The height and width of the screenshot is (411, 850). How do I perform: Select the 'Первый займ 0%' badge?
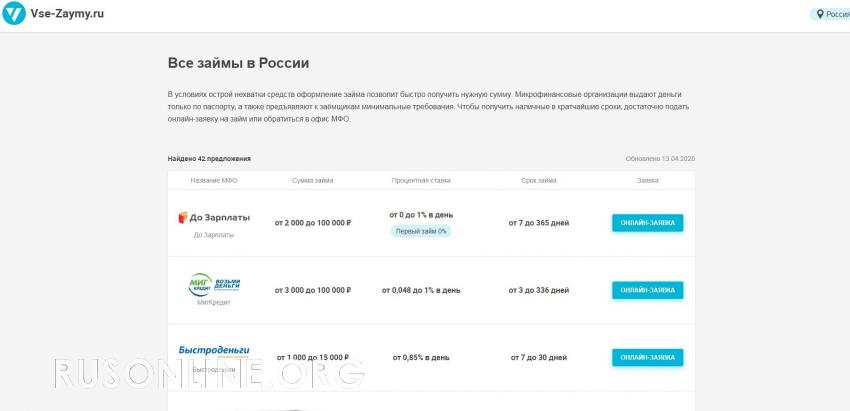[x=421, y=231]
